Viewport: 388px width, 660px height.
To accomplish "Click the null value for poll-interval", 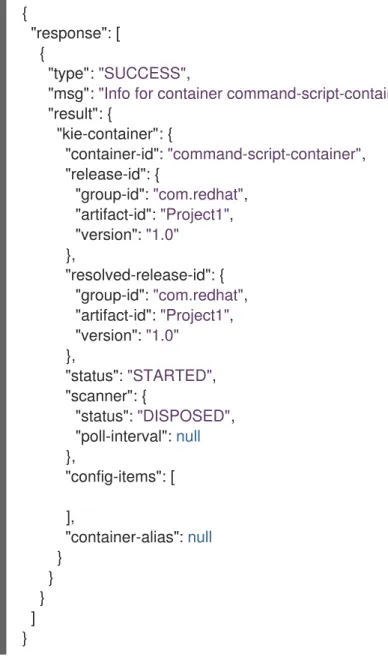I will 188,436.
